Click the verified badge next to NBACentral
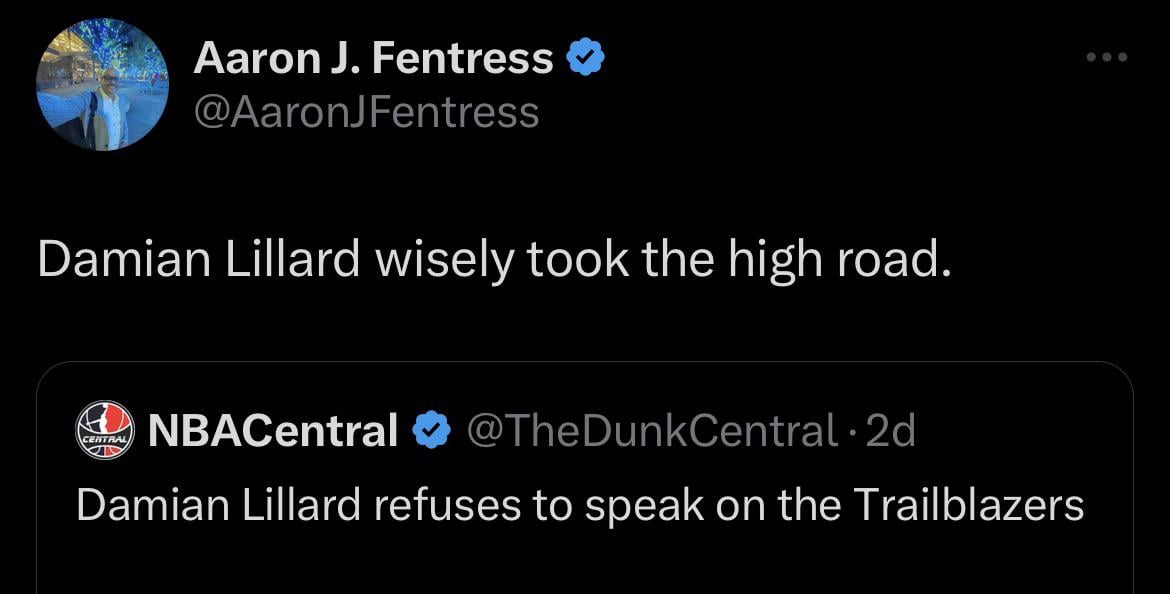 point(430,430)
